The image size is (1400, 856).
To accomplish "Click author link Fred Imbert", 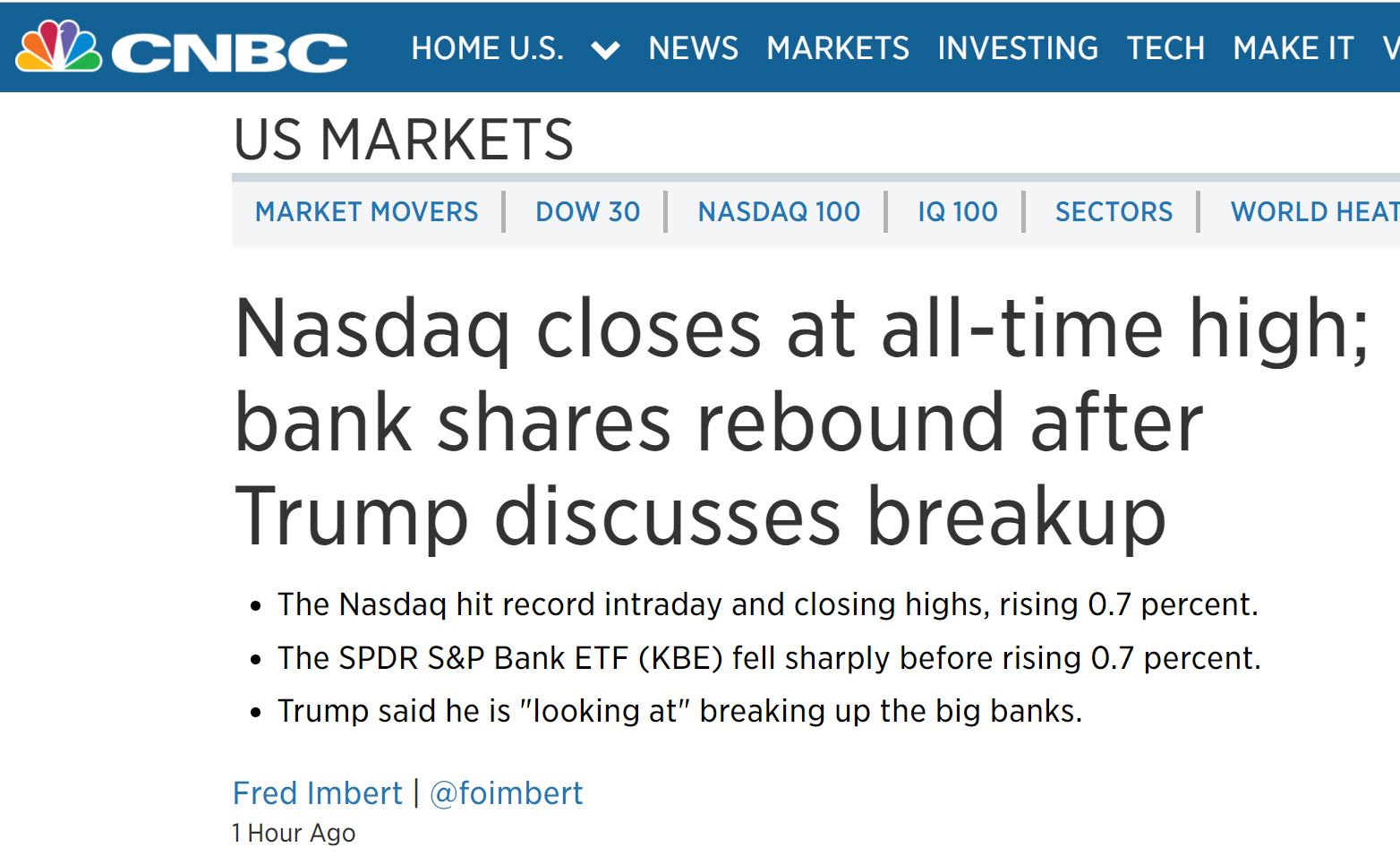I will (x=318, y=793).
